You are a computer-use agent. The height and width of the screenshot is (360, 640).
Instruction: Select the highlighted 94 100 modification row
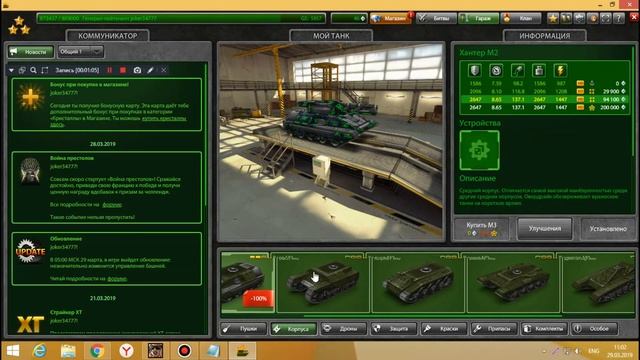545,99
